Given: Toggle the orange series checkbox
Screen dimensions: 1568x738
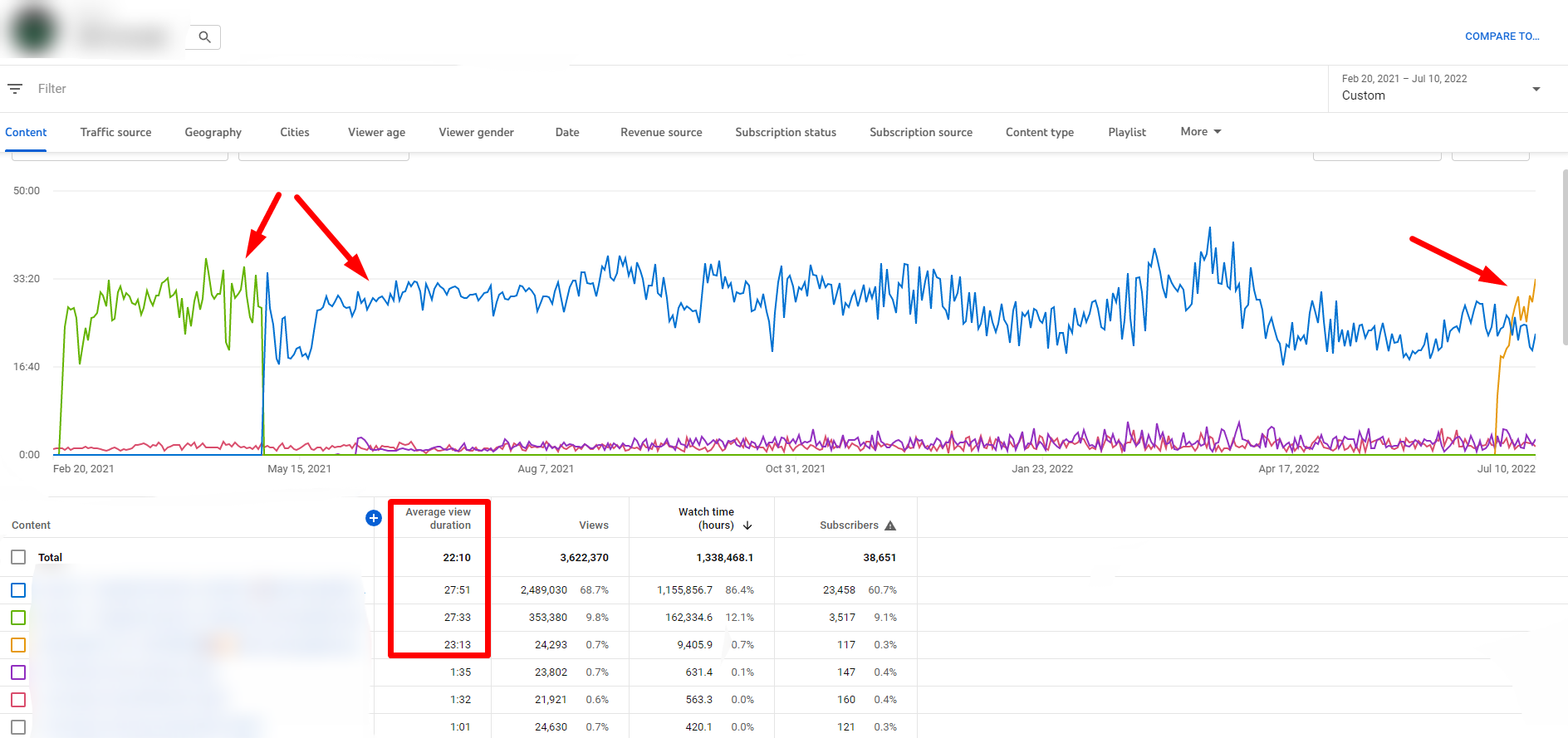Looking at the screenshot, I should coord(18,645).
